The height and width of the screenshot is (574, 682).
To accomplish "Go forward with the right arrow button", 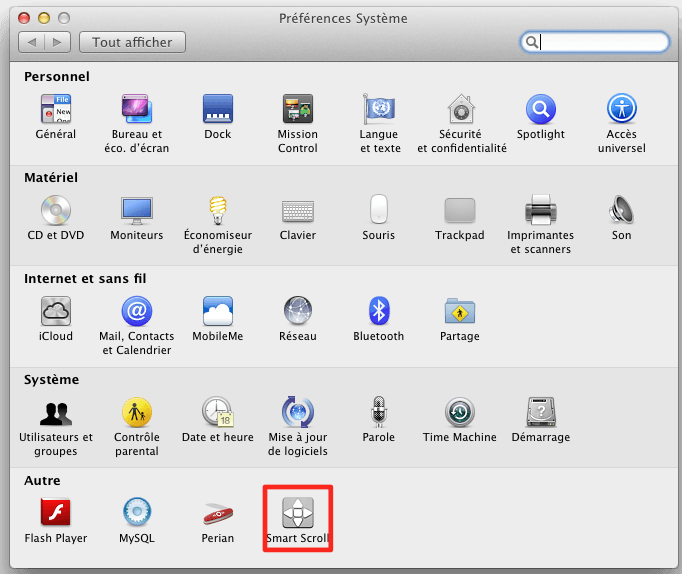I will [x=58, y=42].
